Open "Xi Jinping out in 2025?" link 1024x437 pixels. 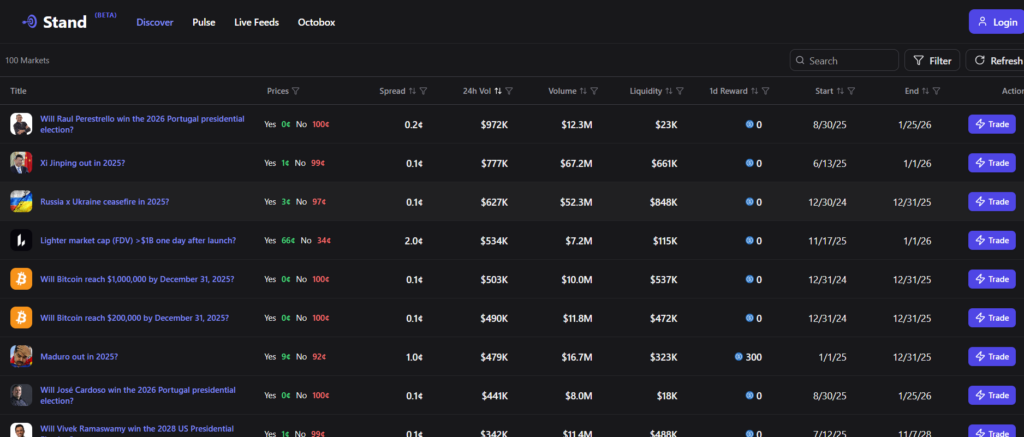click(x=82, y=163)
